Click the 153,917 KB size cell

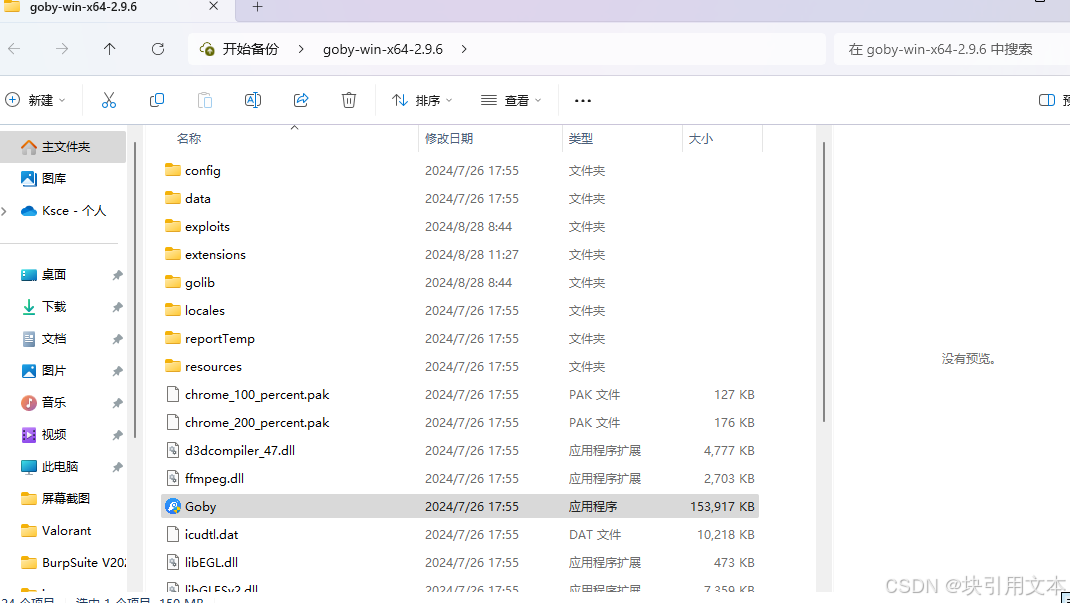722,506
